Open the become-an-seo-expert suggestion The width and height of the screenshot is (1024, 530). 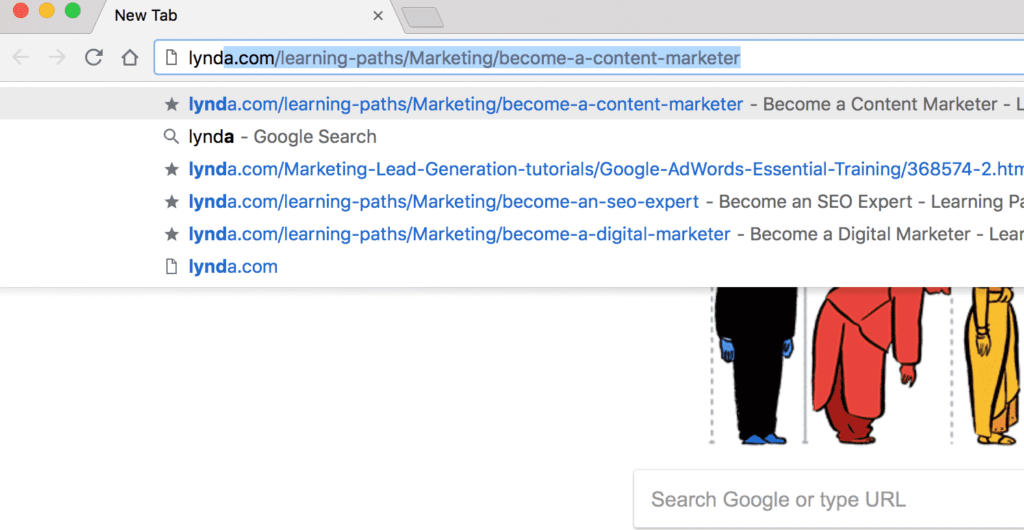tap(443, 202)
